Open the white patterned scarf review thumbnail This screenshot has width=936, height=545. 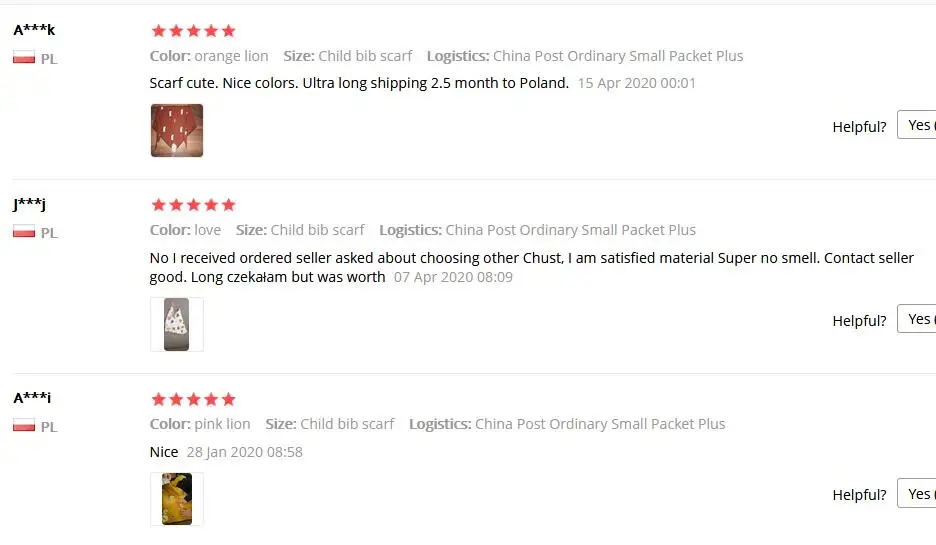click(177, 324)
